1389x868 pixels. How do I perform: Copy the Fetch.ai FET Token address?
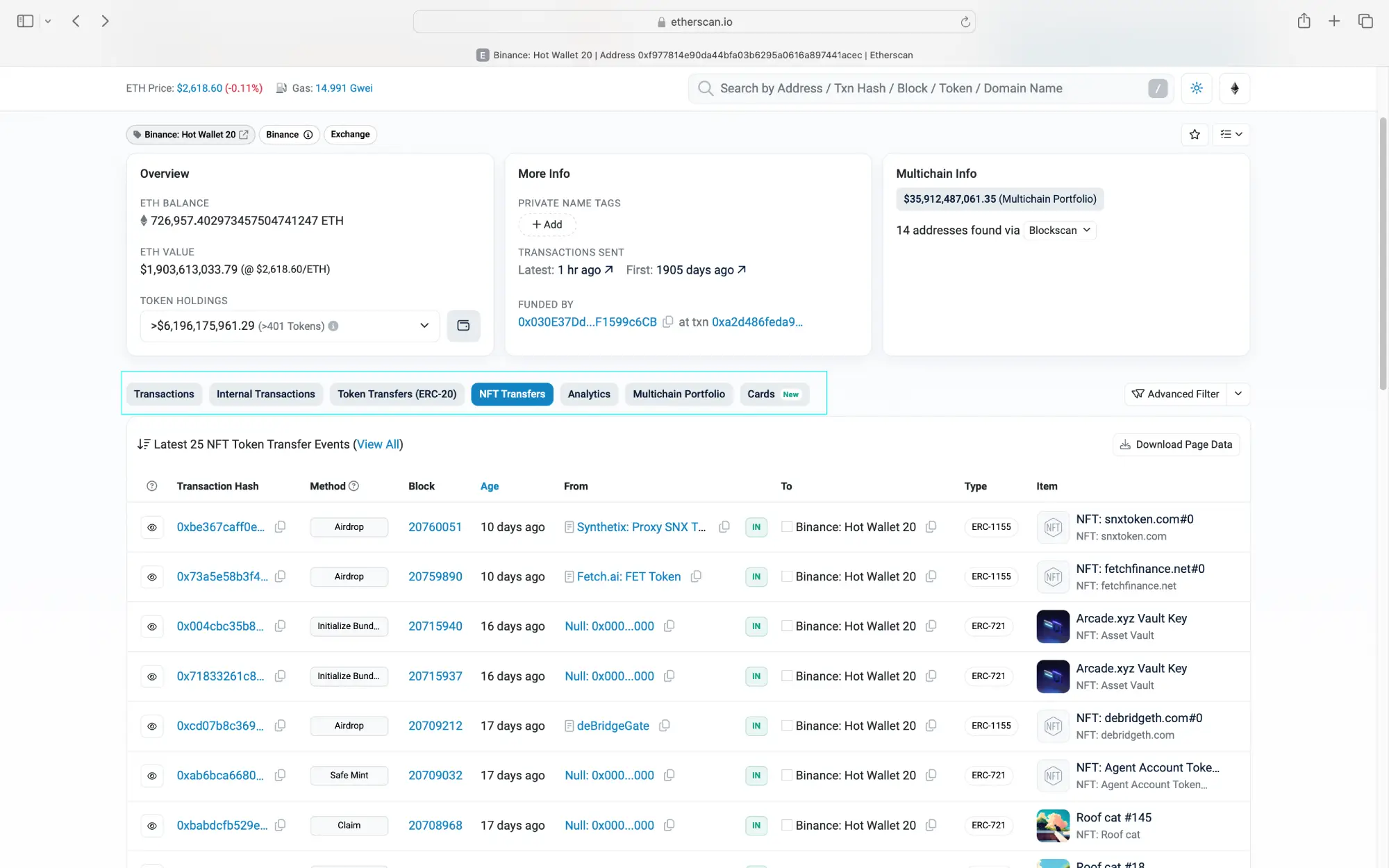pyautogui.click(x=696, y=576)
